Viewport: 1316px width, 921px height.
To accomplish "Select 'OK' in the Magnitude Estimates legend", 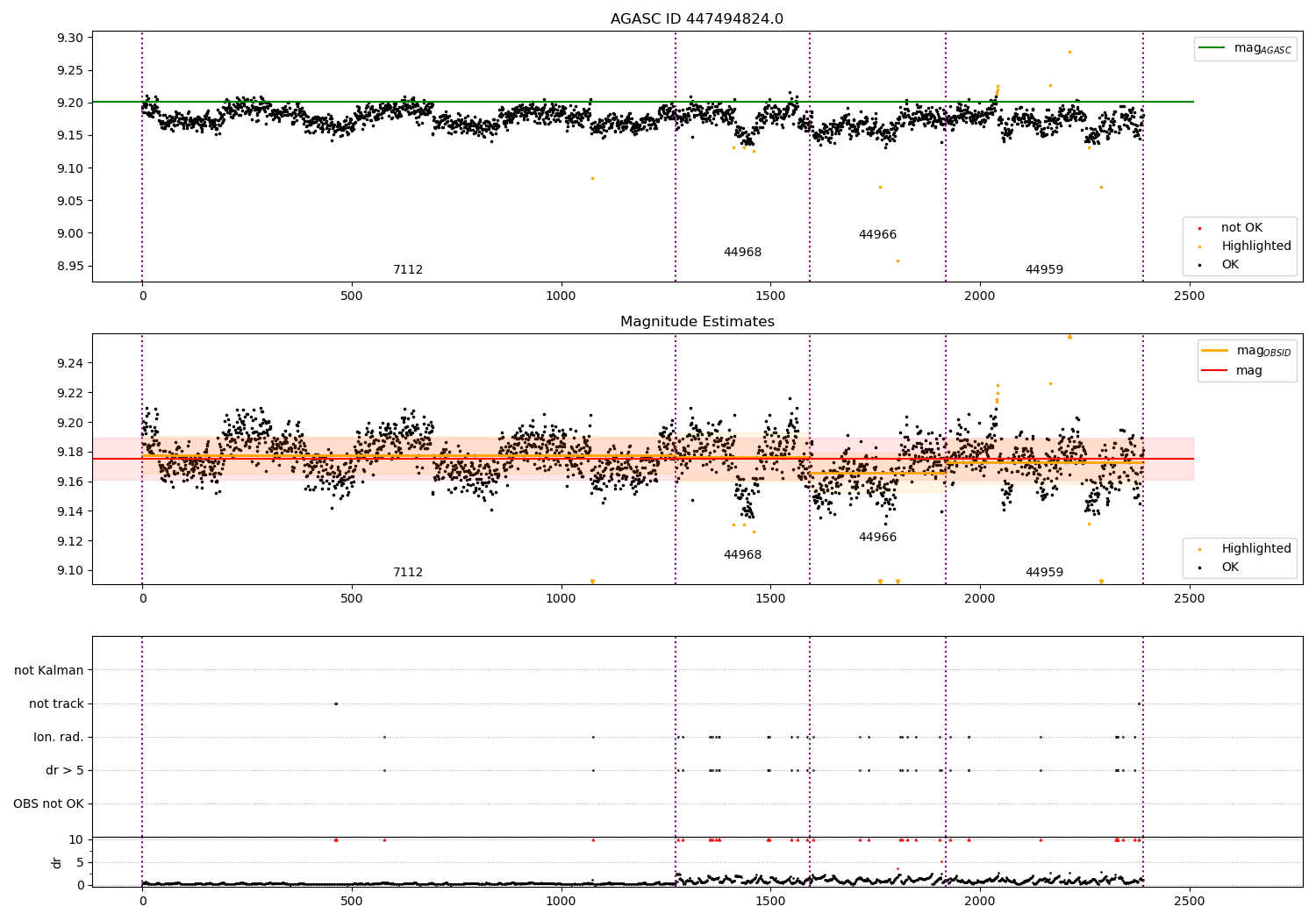I will pos(1230,568).
